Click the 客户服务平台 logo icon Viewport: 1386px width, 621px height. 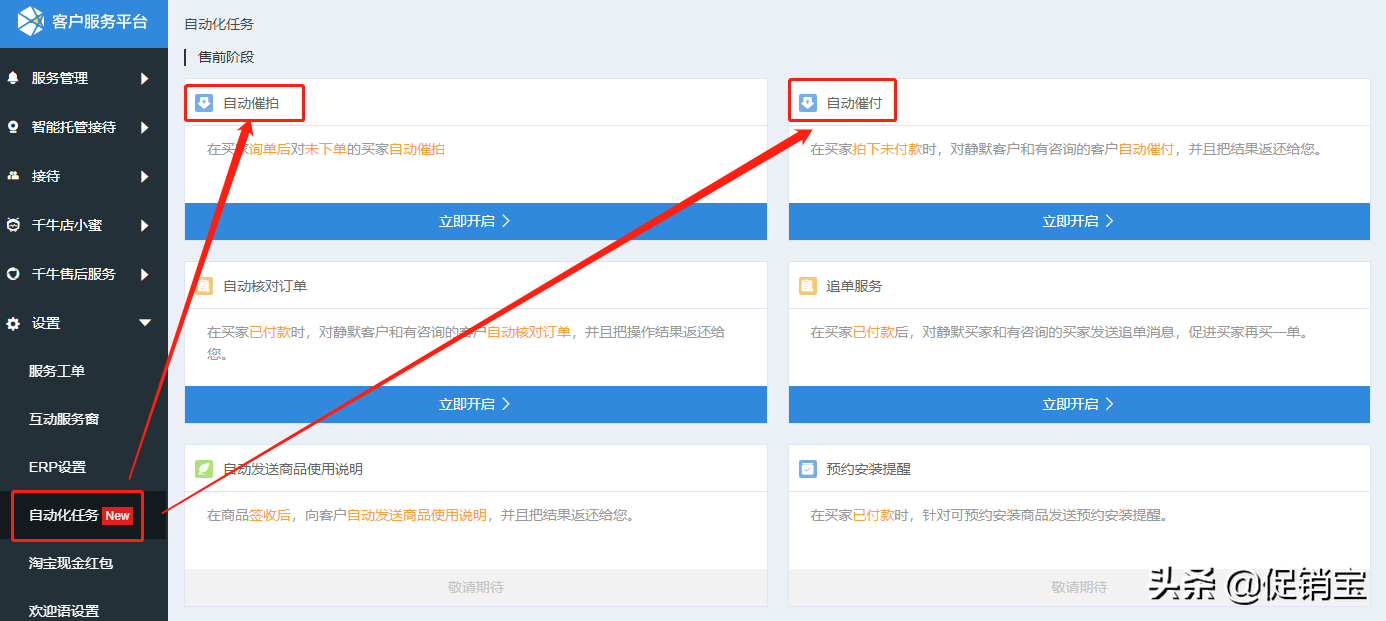31,21
